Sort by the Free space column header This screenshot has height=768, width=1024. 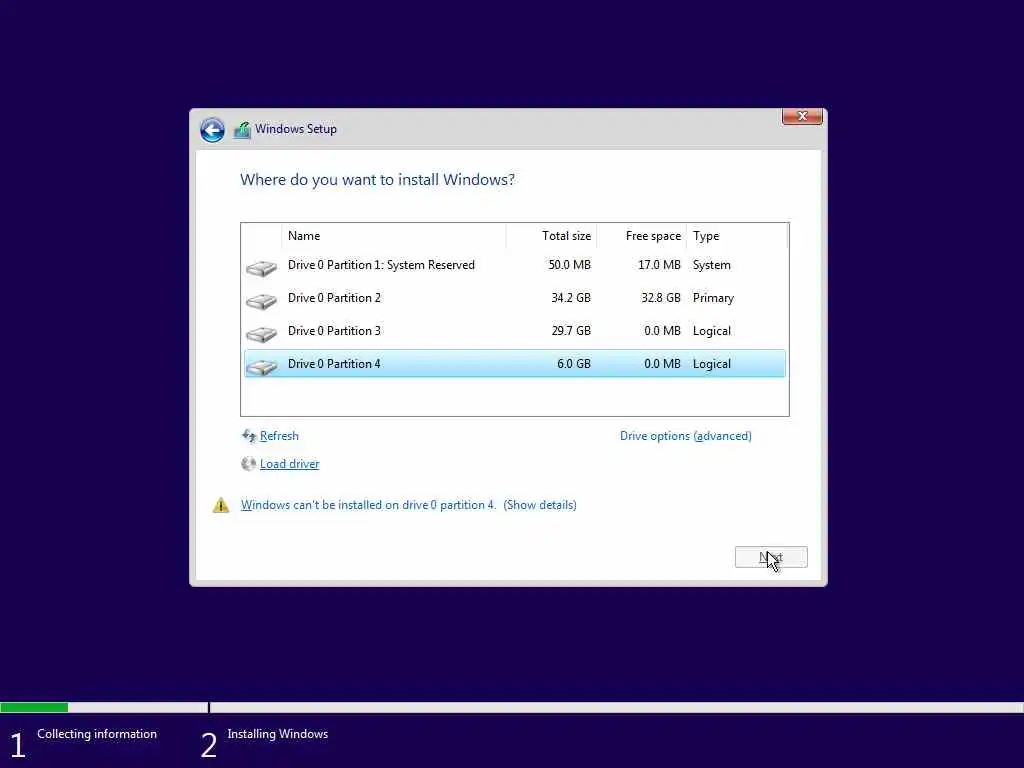641,236
